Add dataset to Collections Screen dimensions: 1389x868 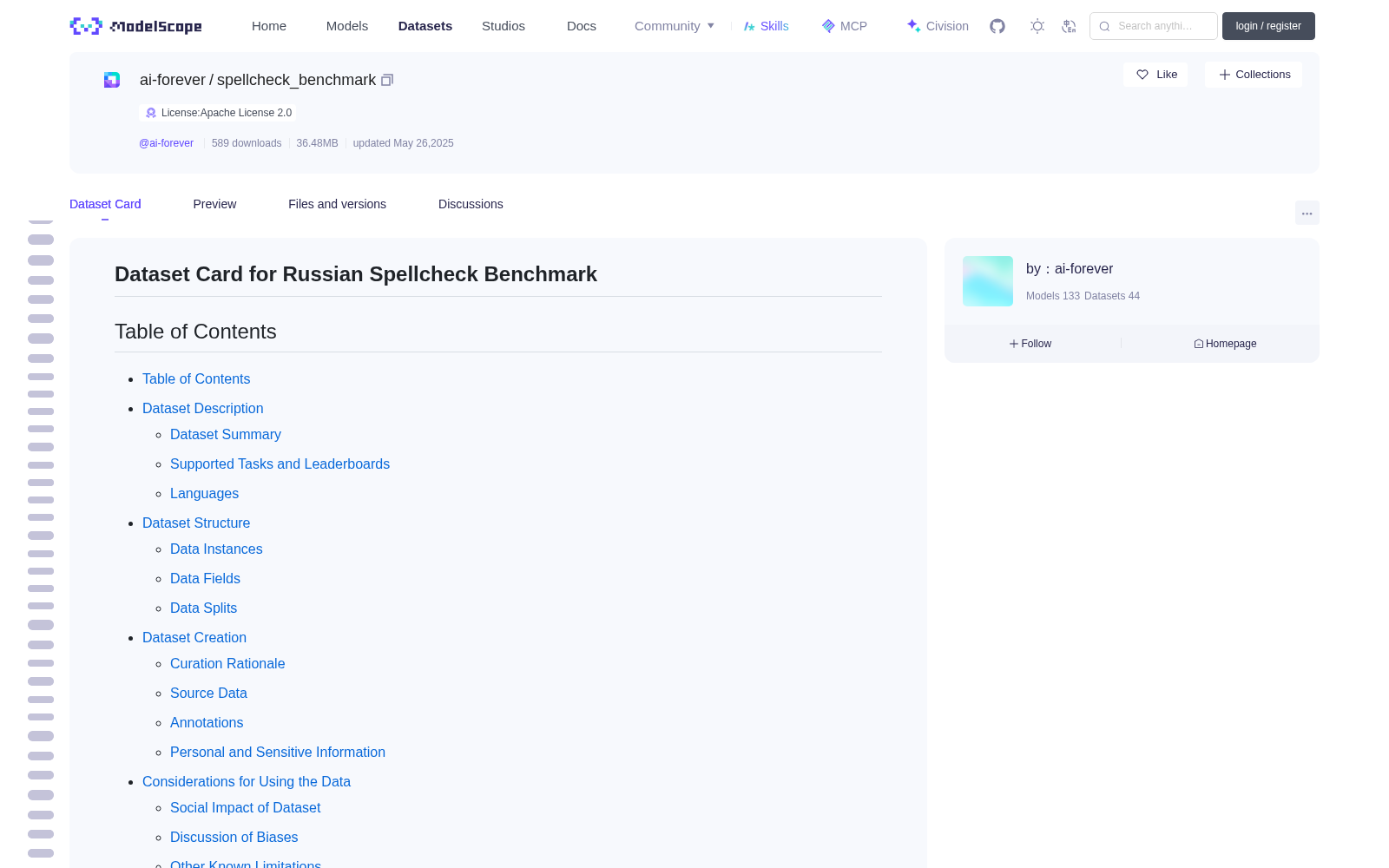pyautogui.click(x=1254, y=75)
